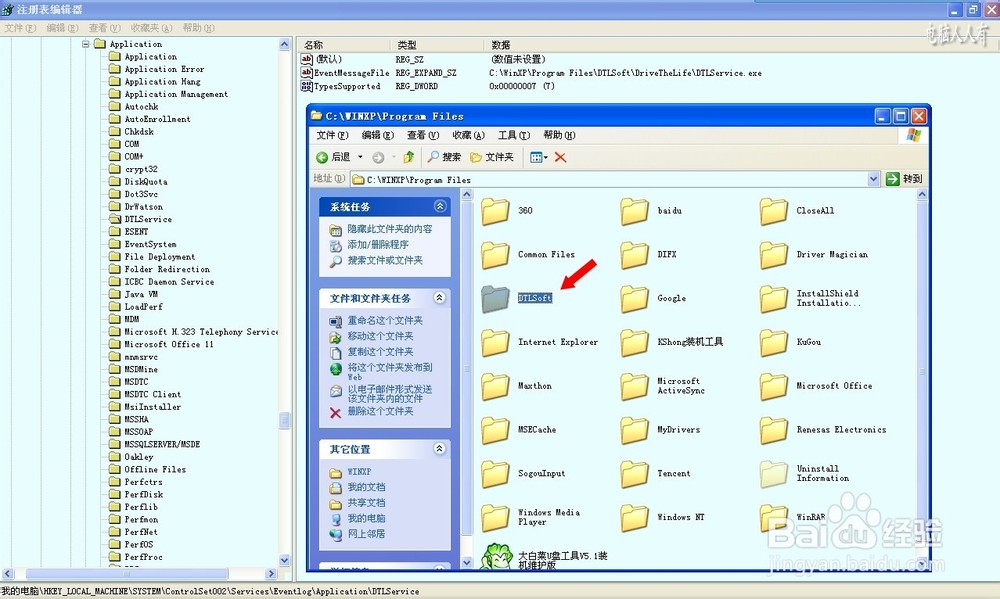Click registry tree vertical scrollbar thumb
The image size is (1000, 599).
[x=284, y=420]
